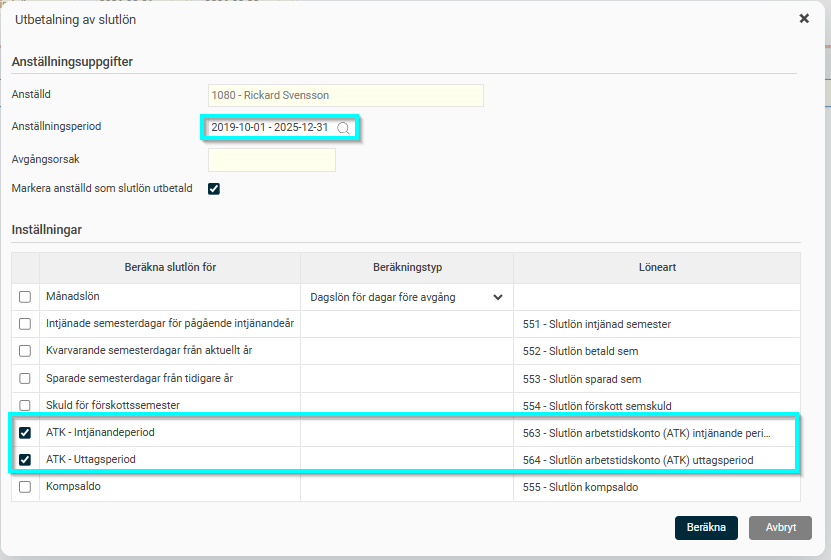The image size is (831, 560).
Task: Tick Kvarvarande semesterdagar från aktuellt år
Action: click(x=25, y=351)
